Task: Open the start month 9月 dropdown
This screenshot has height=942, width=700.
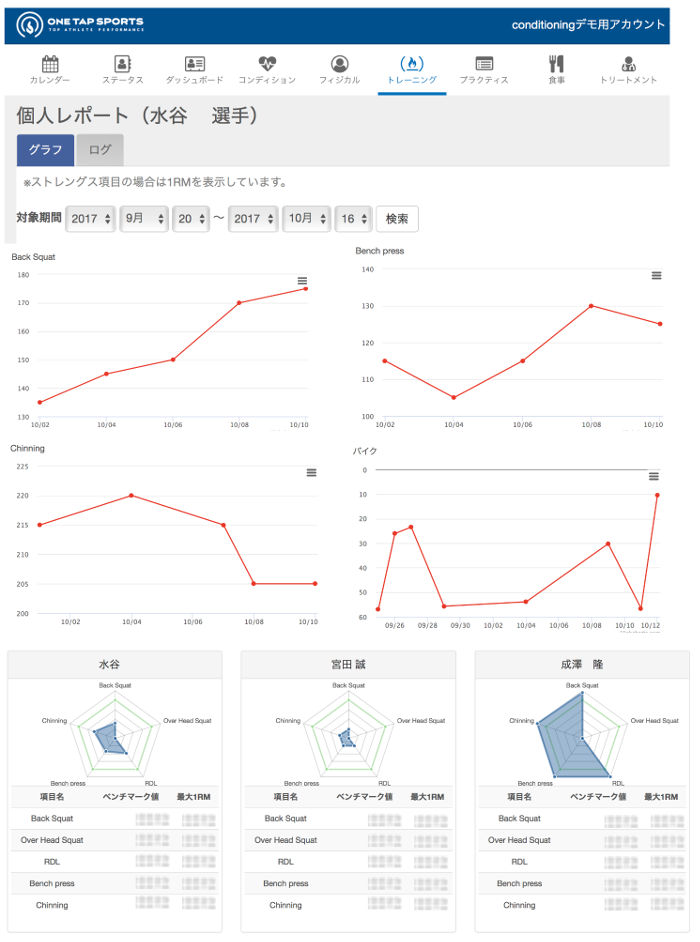Action: pos(143,218)
